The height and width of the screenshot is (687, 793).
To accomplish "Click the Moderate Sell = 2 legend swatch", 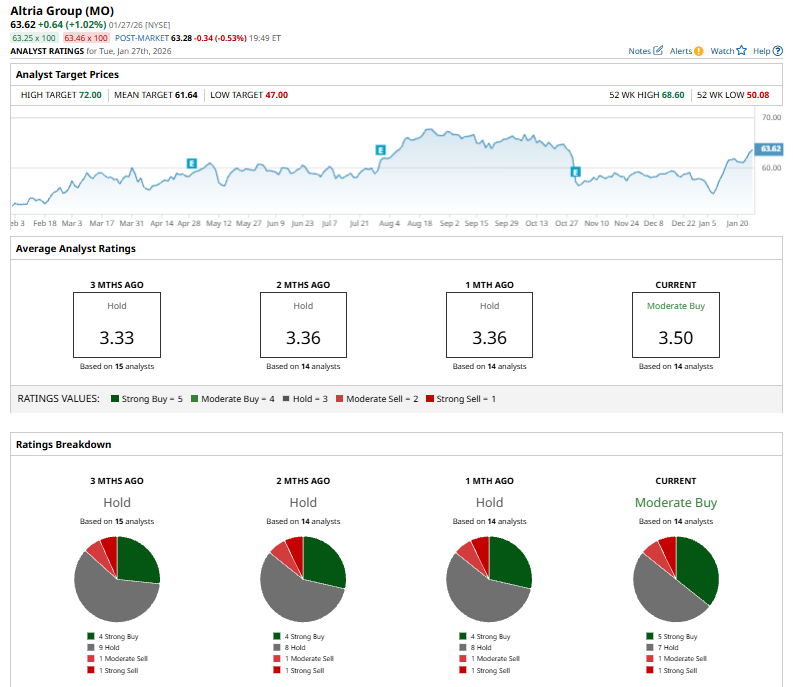I will click(x=339, y=399).
